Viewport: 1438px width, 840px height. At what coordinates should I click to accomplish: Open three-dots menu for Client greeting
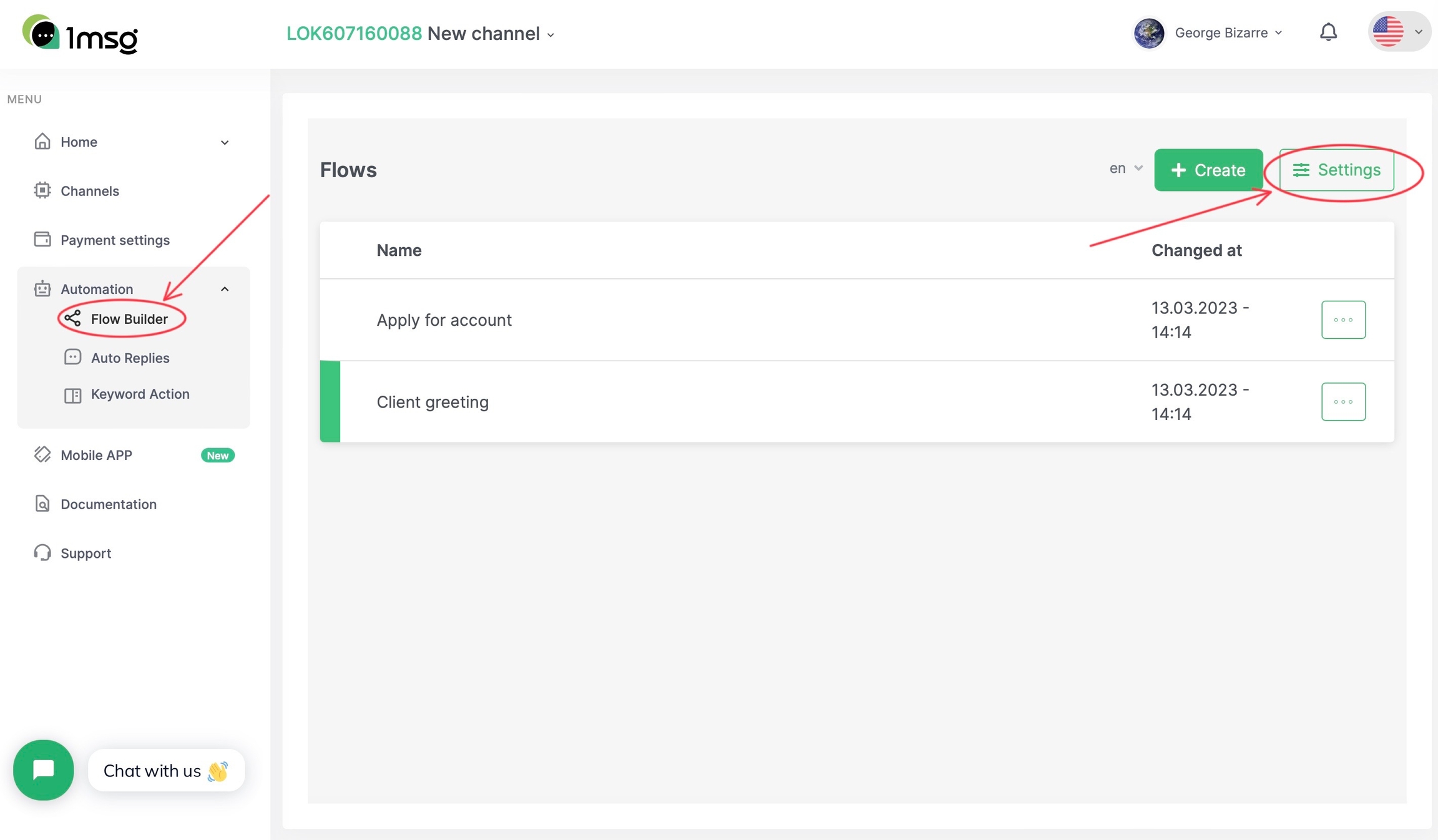(x=1343, y=401)
